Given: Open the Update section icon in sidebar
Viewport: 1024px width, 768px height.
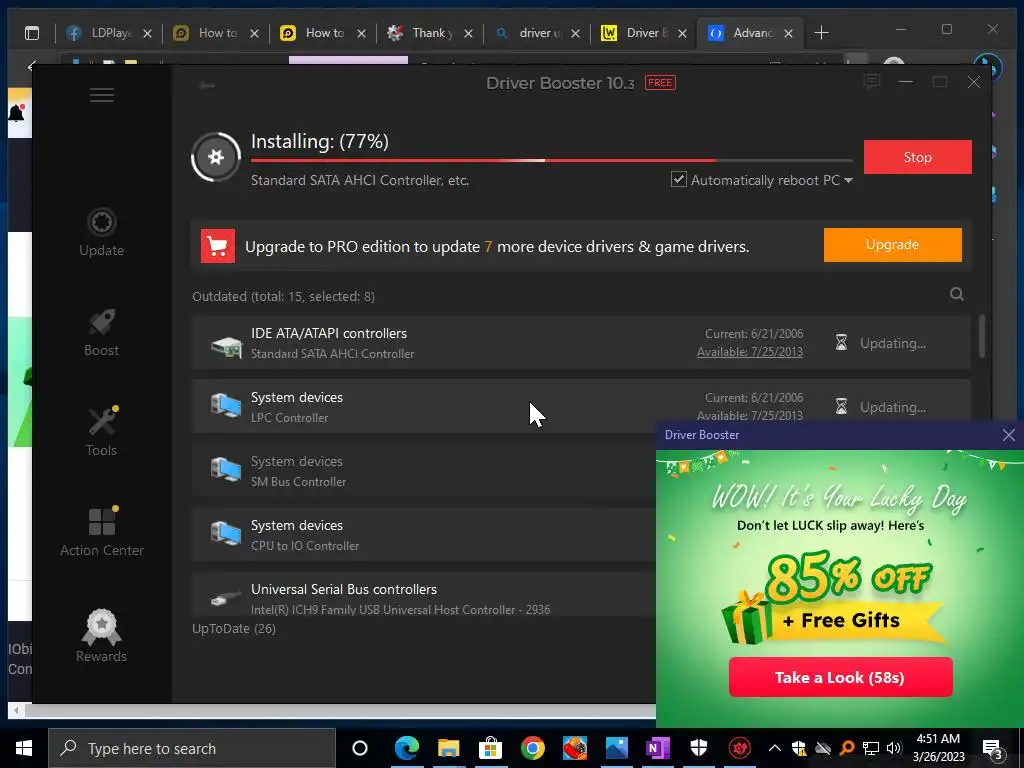Looking at the screenshot, I should [x=101, y=222].
